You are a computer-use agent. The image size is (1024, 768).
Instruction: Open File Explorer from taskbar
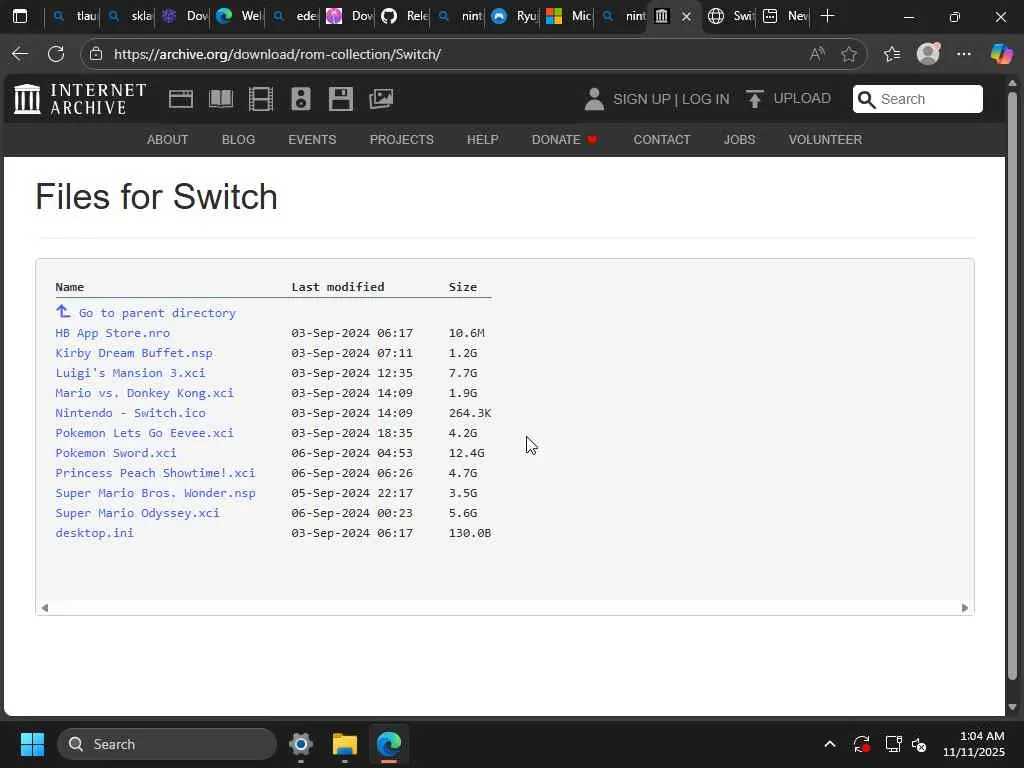(345, 744)
